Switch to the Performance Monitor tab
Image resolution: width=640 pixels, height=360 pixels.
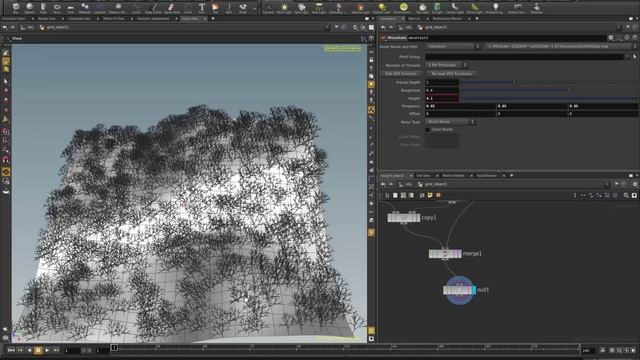[x=447, y=18]
